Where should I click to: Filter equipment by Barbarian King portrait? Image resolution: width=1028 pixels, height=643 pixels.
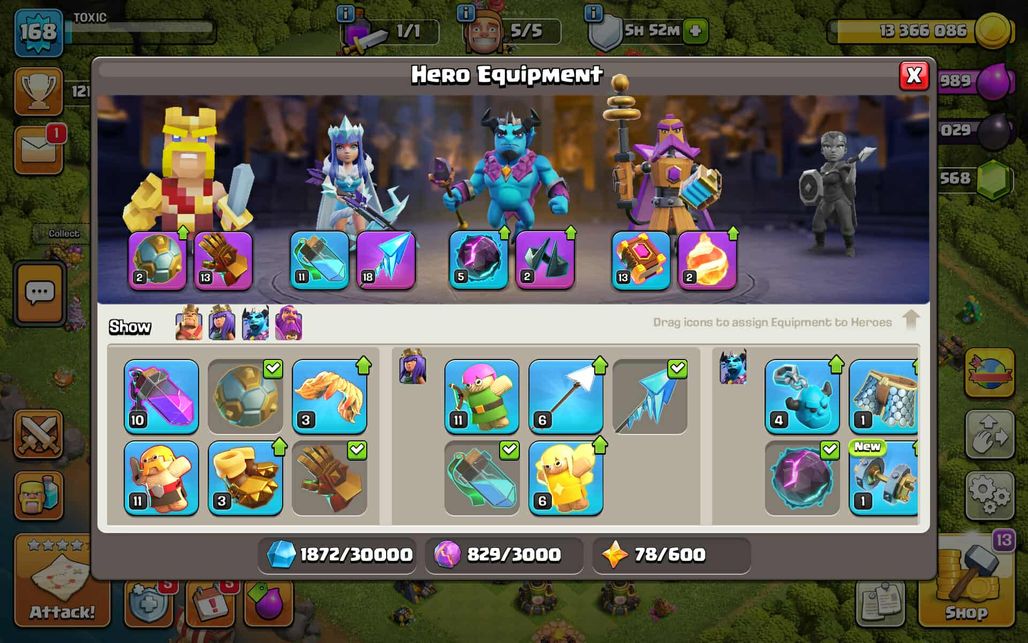[x=189, y=322]
